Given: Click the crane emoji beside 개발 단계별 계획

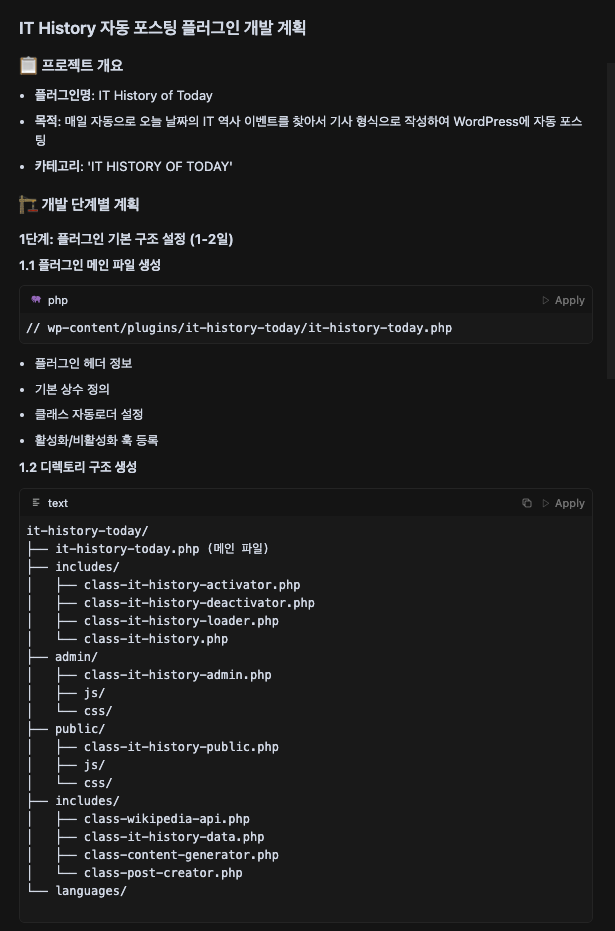Looking at the screenshot, I should point(28,205).
